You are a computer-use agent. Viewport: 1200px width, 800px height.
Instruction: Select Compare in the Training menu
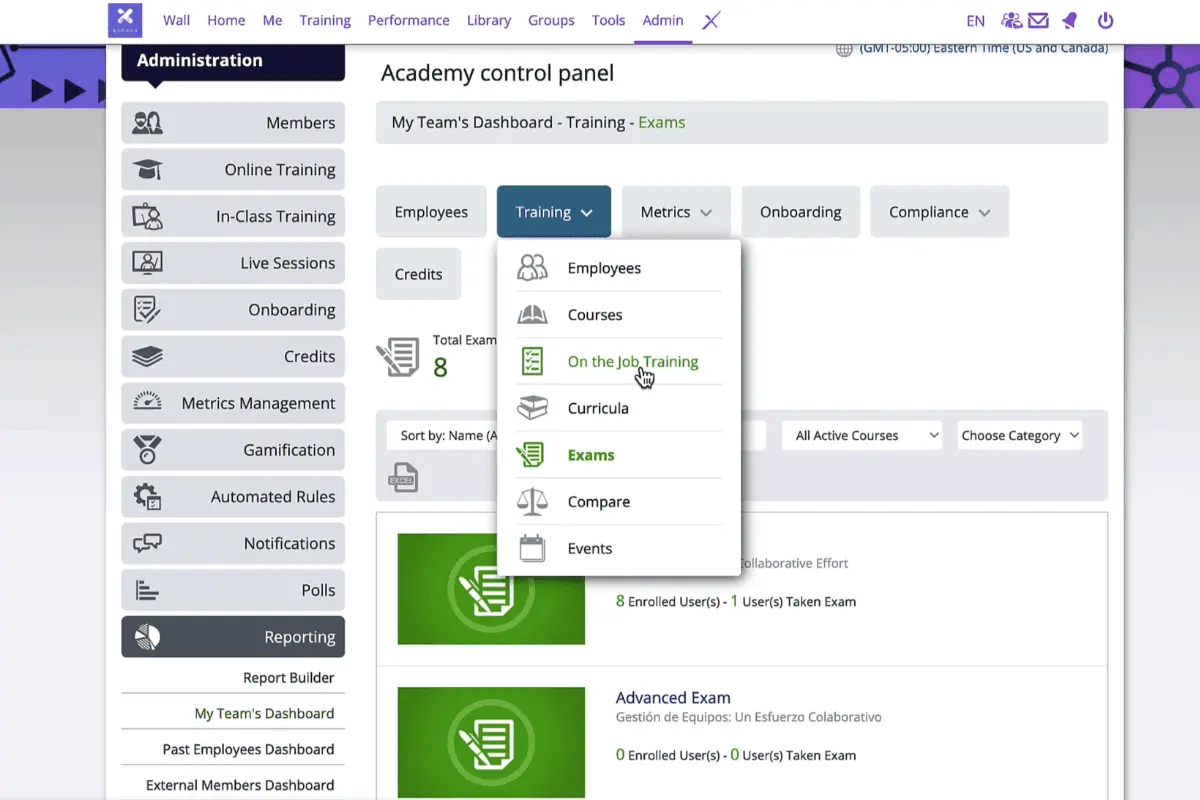pyautogui.click(x=619, y=502)
